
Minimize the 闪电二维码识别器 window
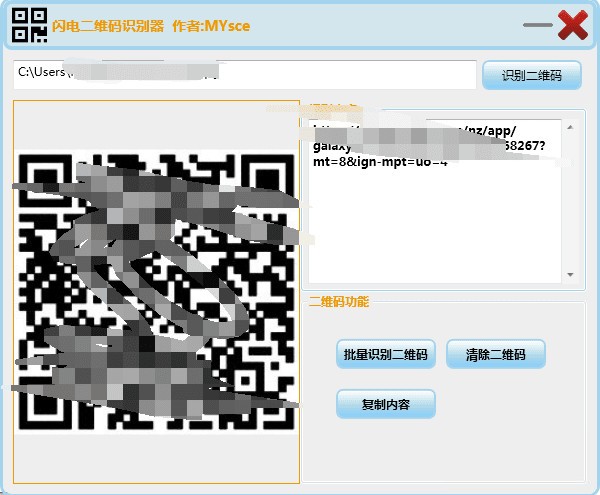click(537, 25)
